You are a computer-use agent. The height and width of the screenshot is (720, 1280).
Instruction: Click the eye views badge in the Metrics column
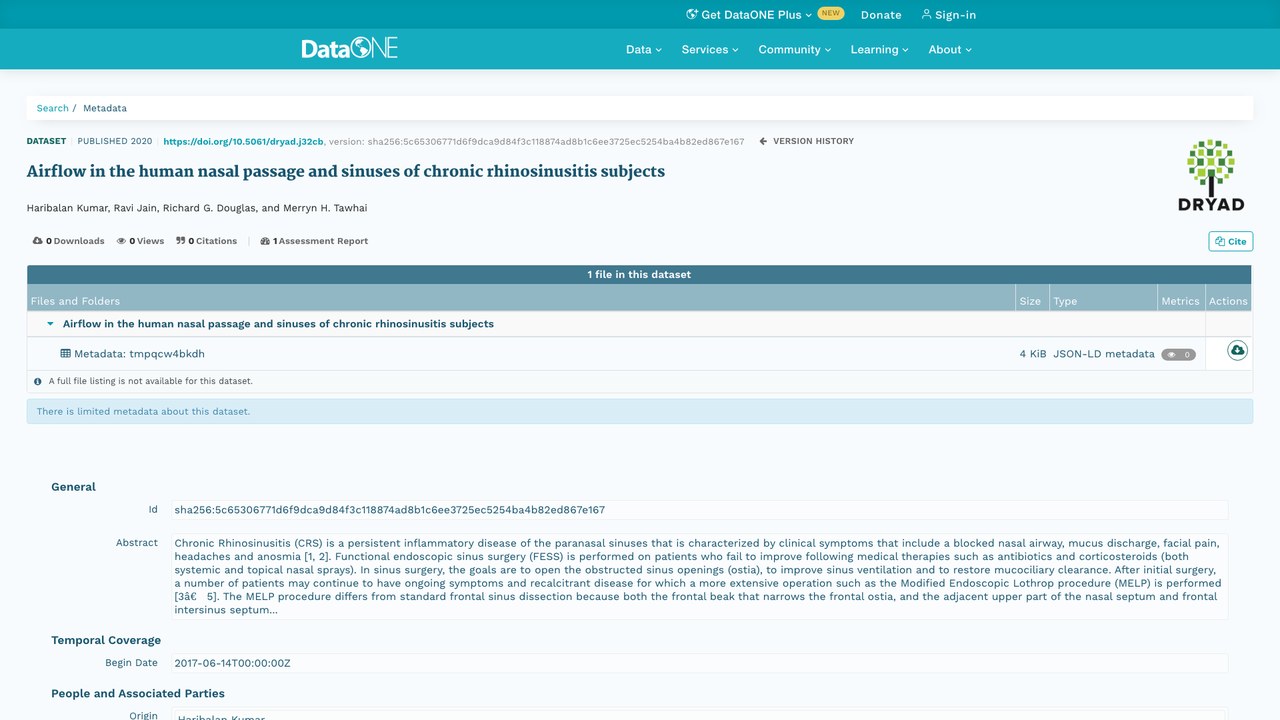click(x=1178, y=354)
